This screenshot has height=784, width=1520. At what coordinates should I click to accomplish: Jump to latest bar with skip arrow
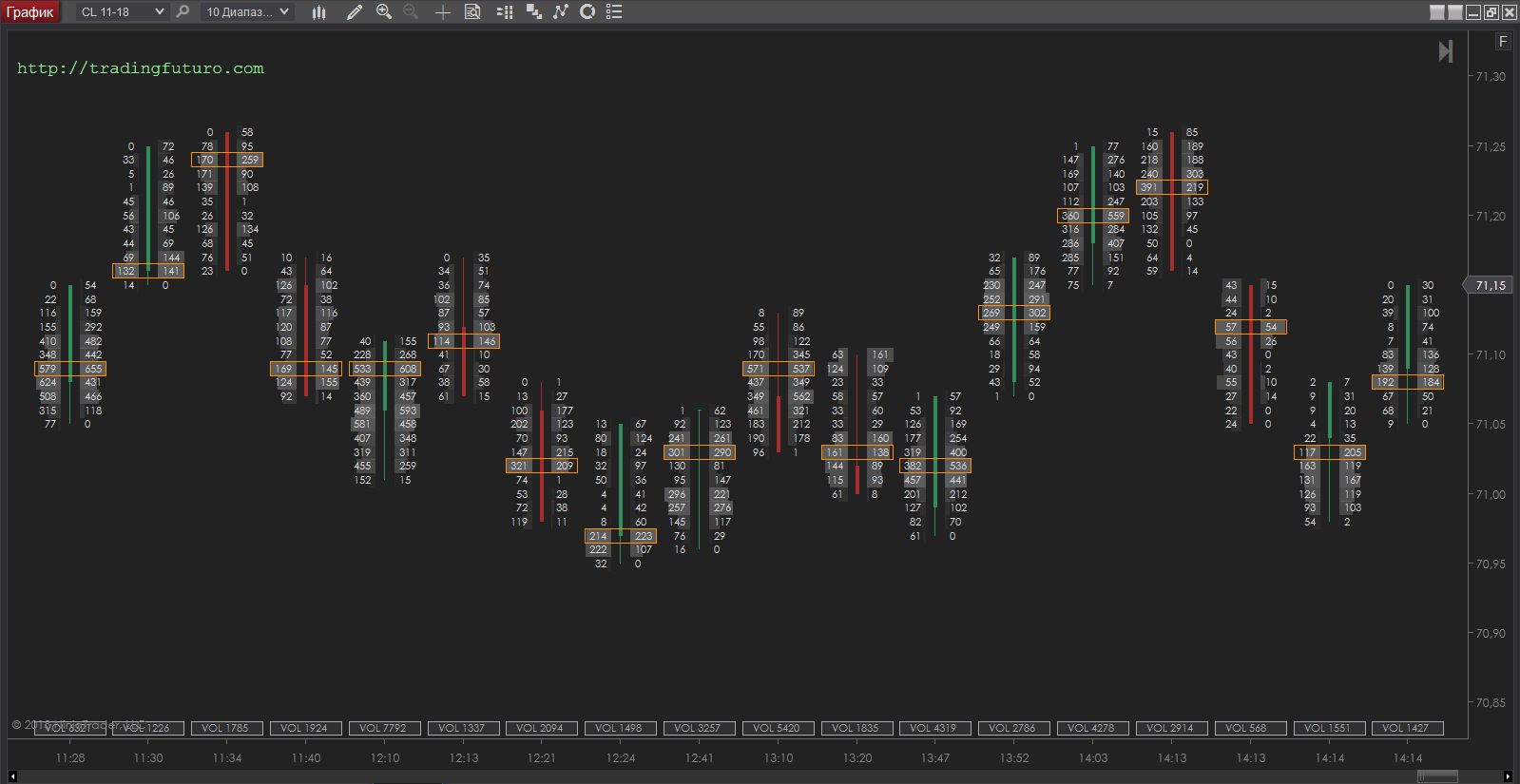tap(1445, 51)
